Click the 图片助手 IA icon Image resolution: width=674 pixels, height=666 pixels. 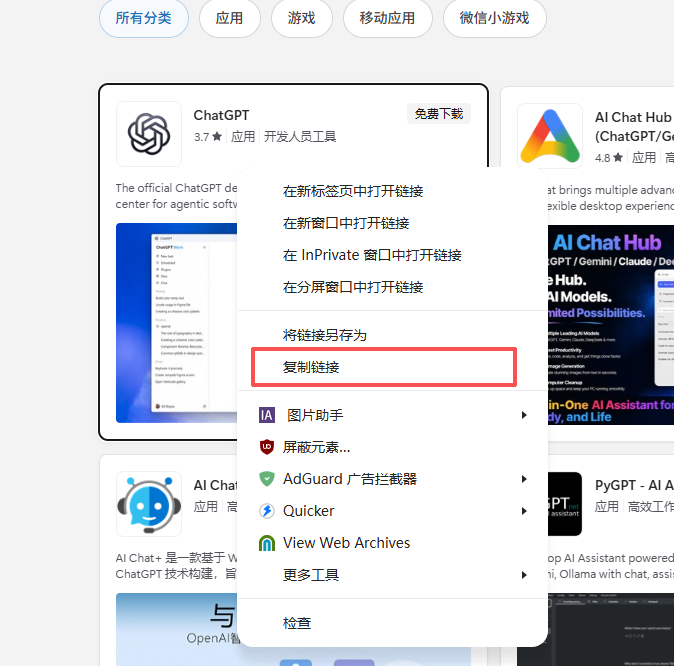point(267,415)
